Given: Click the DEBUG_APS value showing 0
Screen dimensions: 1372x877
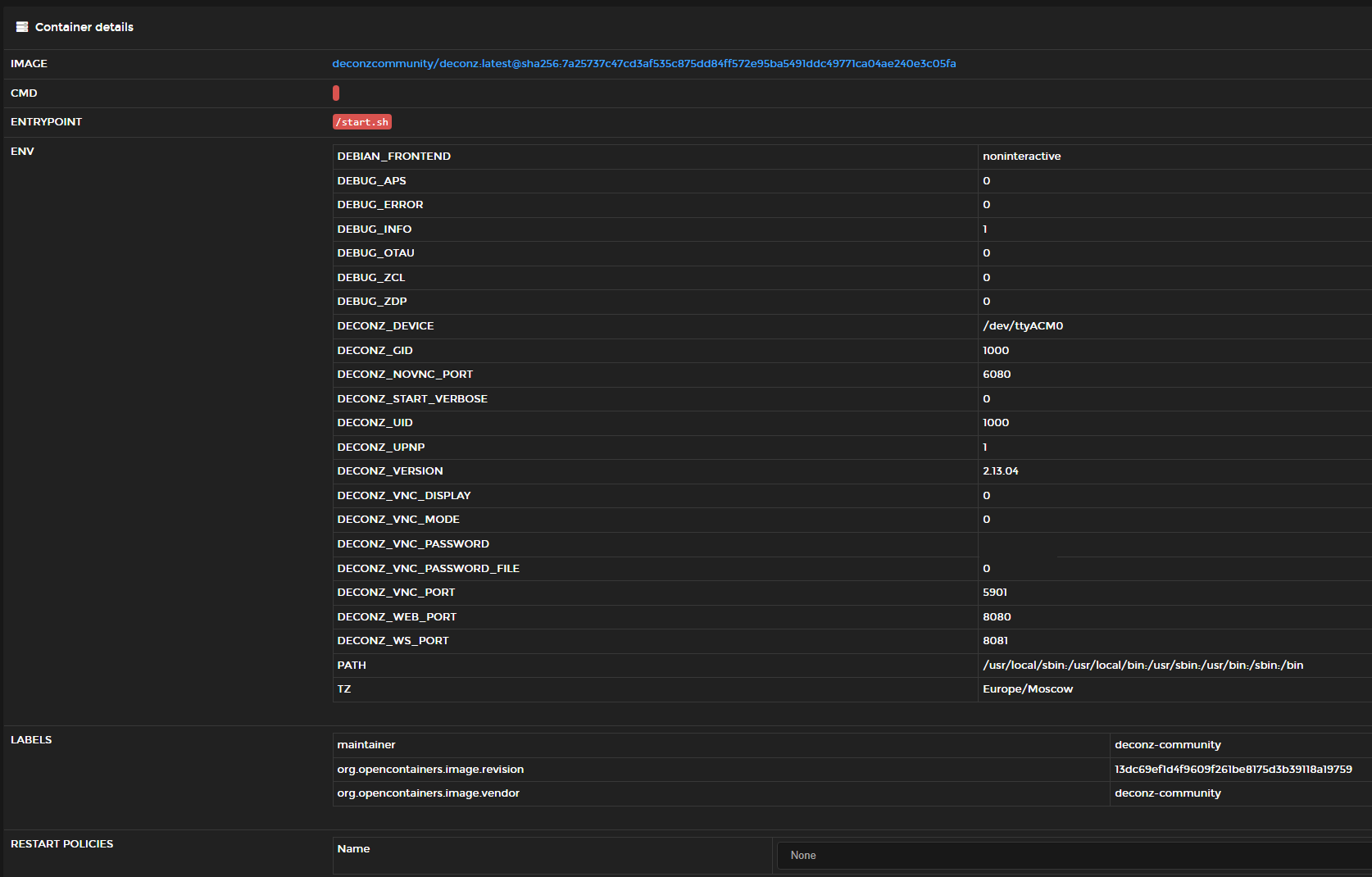Looking at the screenshot, I should tap(986, 180).
